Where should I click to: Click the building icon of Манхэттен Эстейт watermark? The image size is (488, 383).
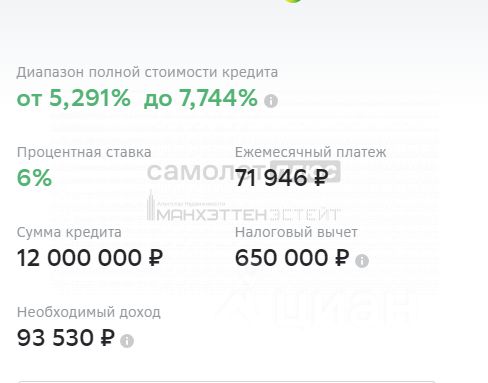tap(151, 205)
